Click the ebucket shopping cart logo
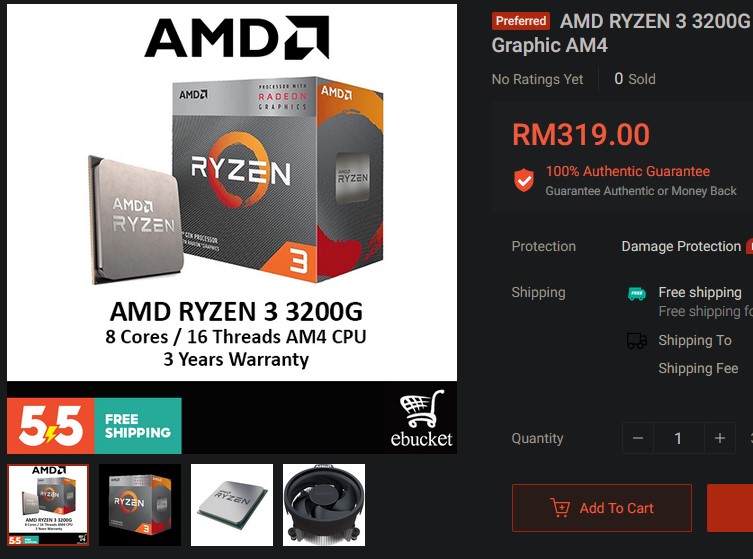 click(x=421, y=419)
